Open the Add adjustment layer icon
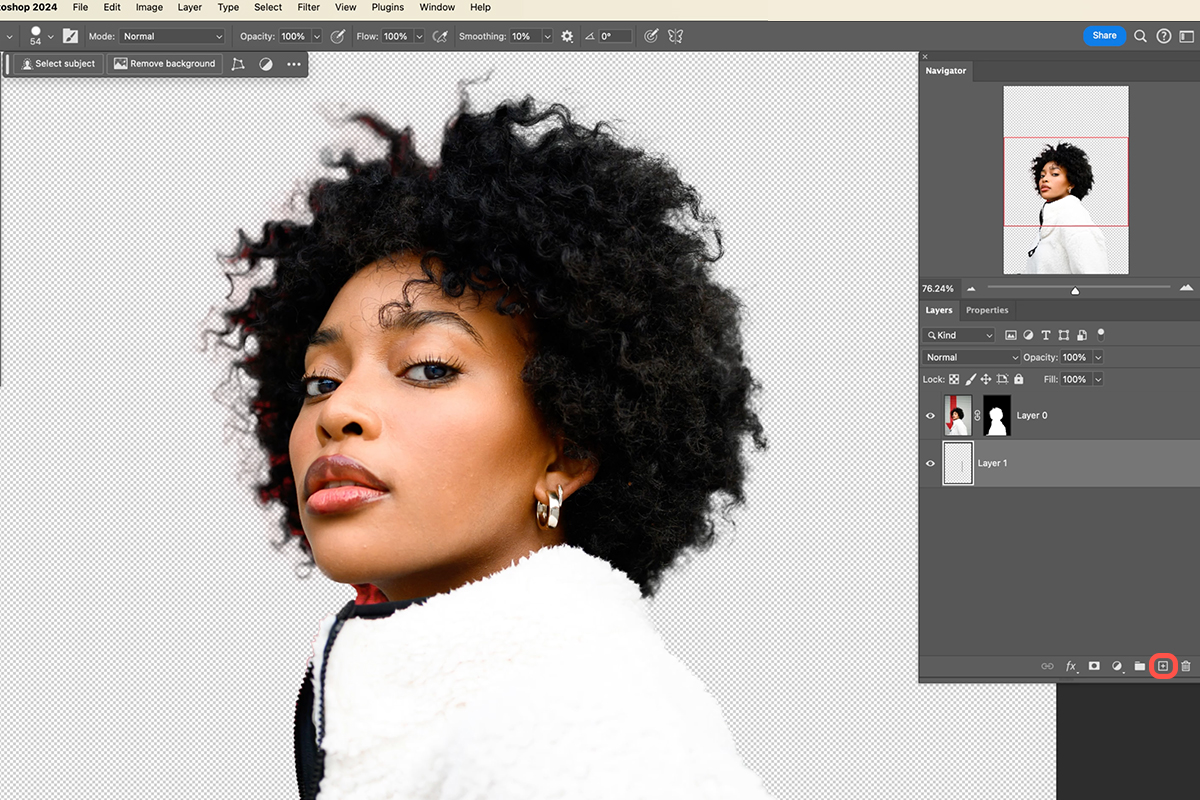The width and height of the screenshot is (1200, 800). (x=1117, y=666)
